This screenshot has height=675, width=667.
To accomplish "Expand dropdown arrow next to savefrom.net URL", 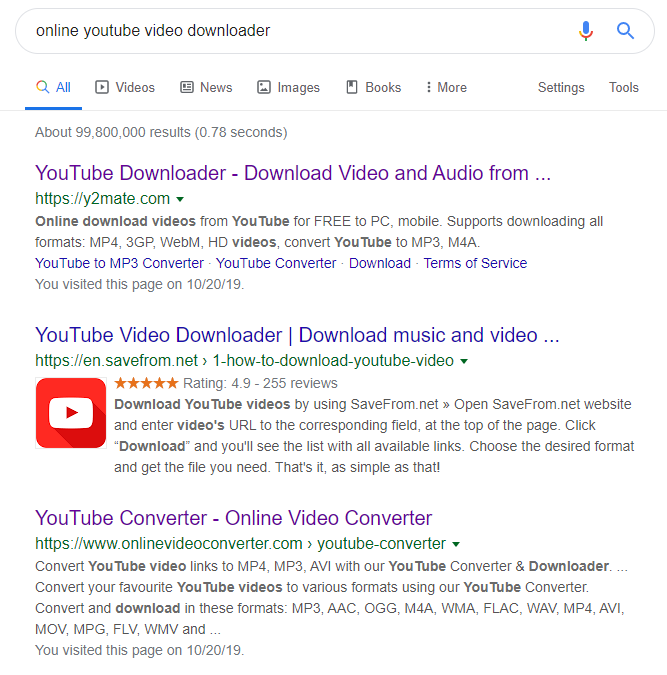I will pos(464,361).
